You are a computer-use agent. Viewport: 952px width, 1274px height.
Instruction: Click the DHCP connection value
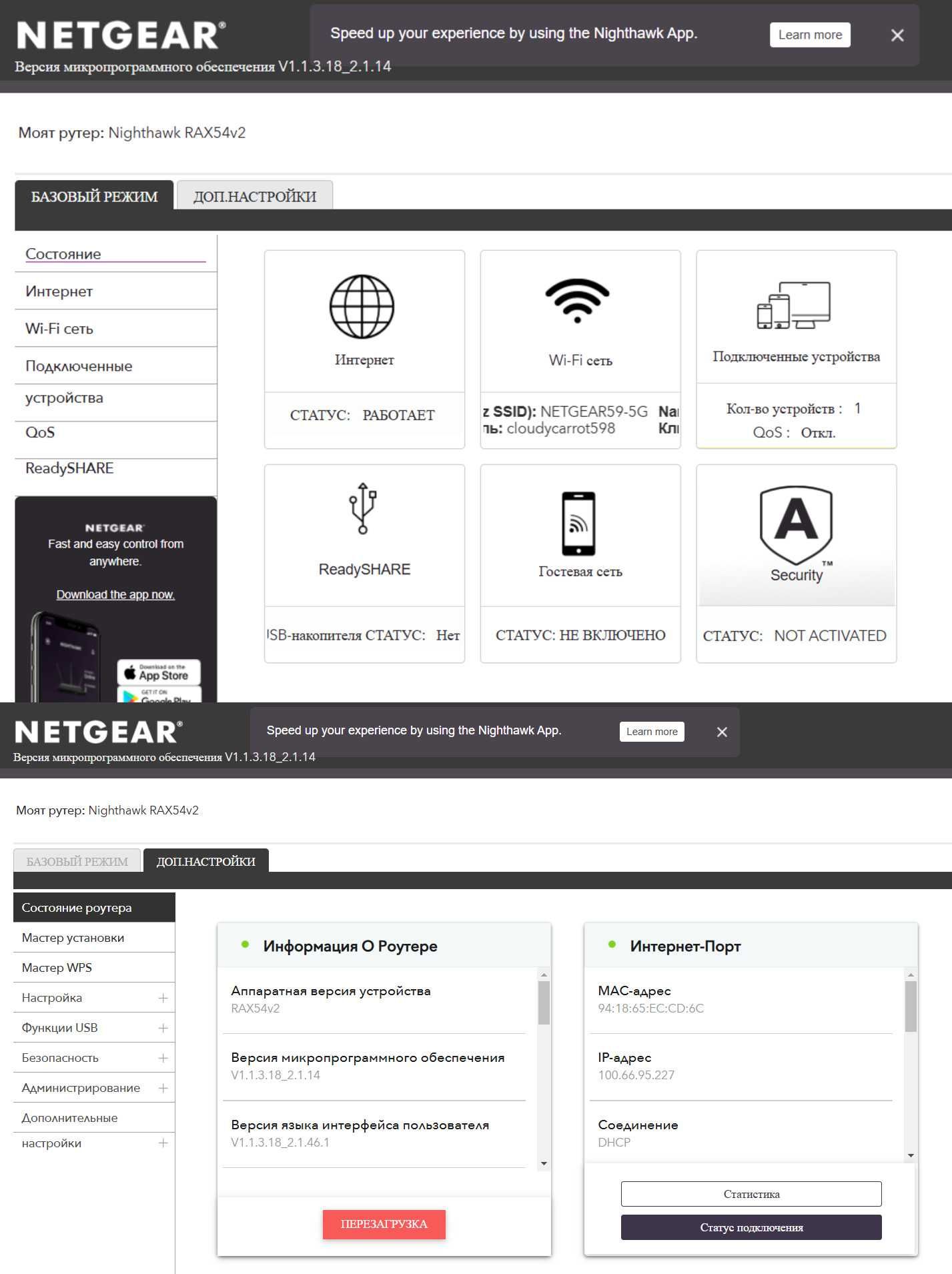[x=614, y=1142]
